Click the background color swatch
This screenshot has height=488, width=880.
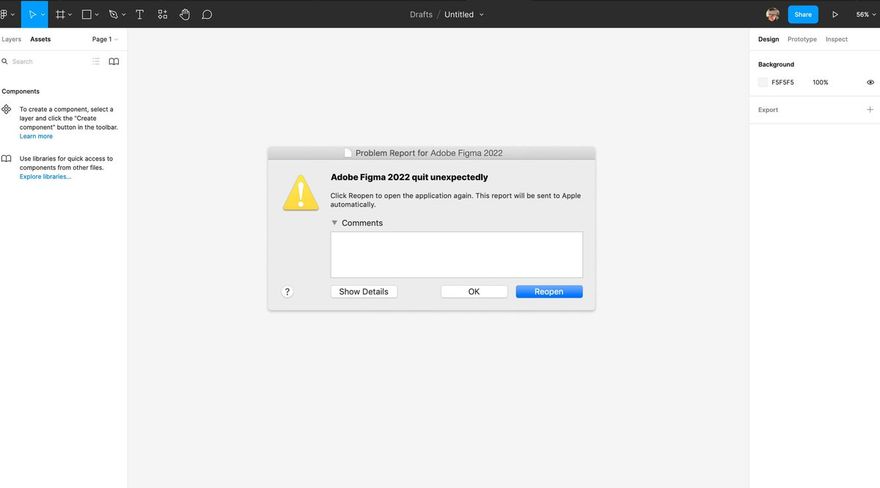click(763, 82)
